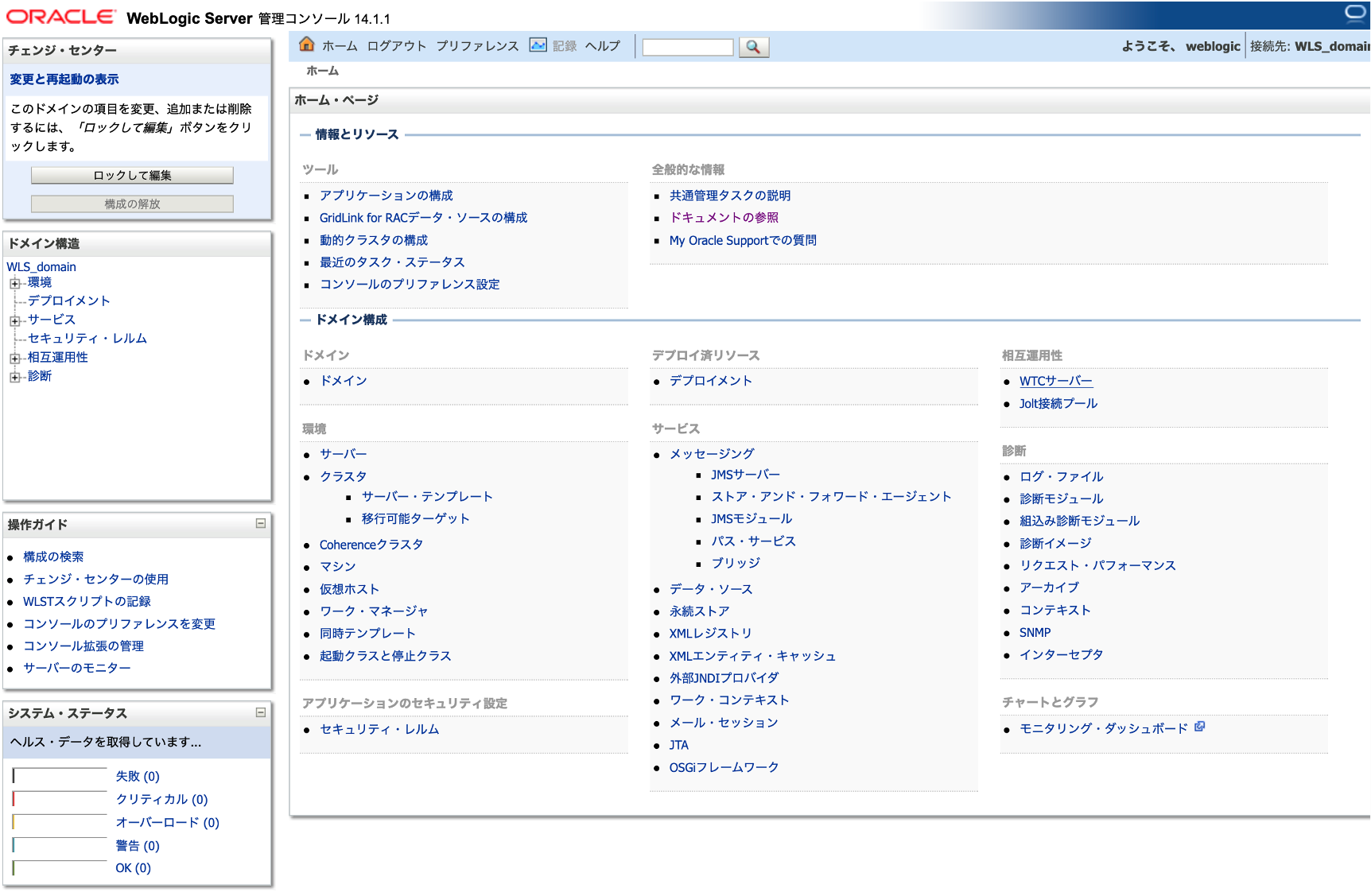Open ワーク・マネージャ link

pyautogui.click(x=374, y=611)
